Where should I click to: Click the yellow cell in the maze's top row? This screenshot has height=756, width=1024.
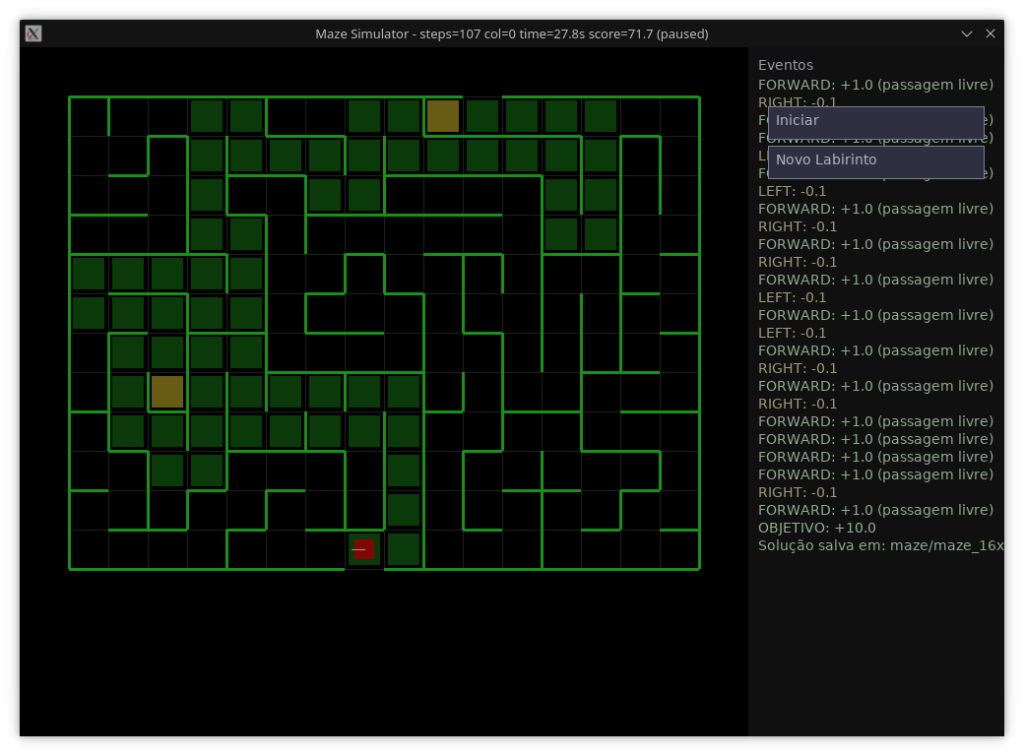443,116
